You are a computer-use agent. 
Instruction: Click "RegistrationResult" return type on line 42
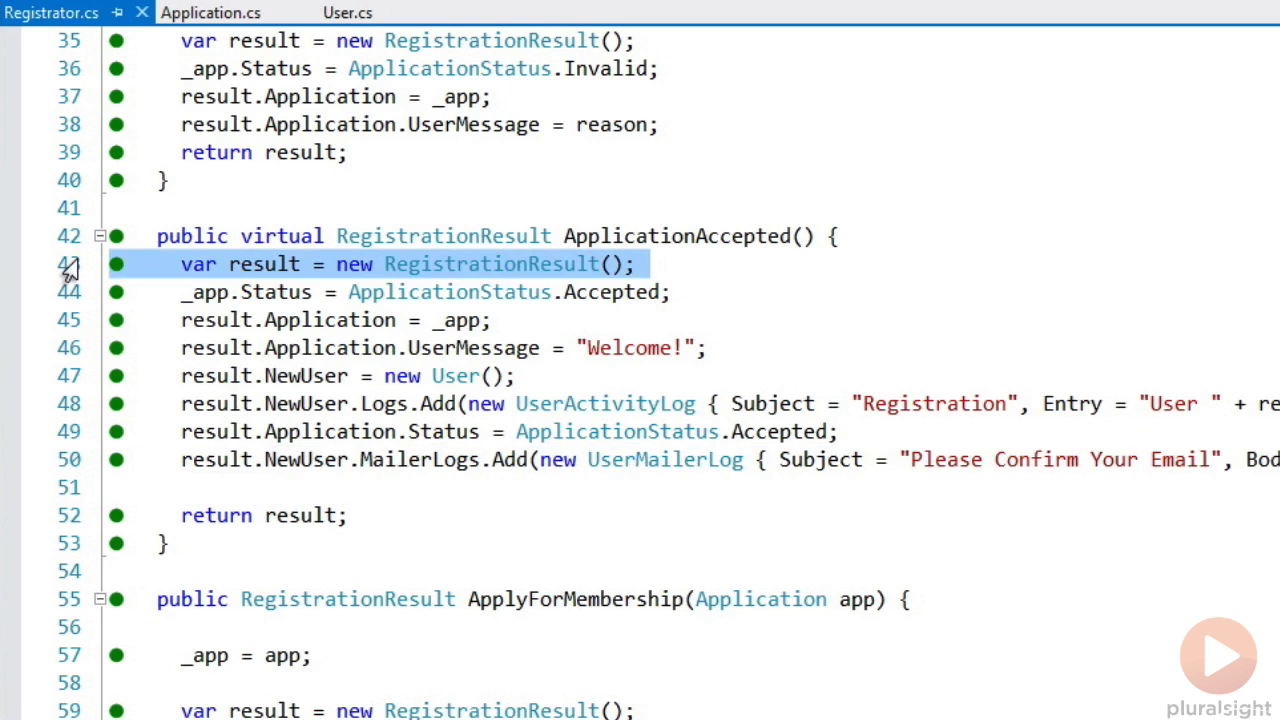point(443,236)
